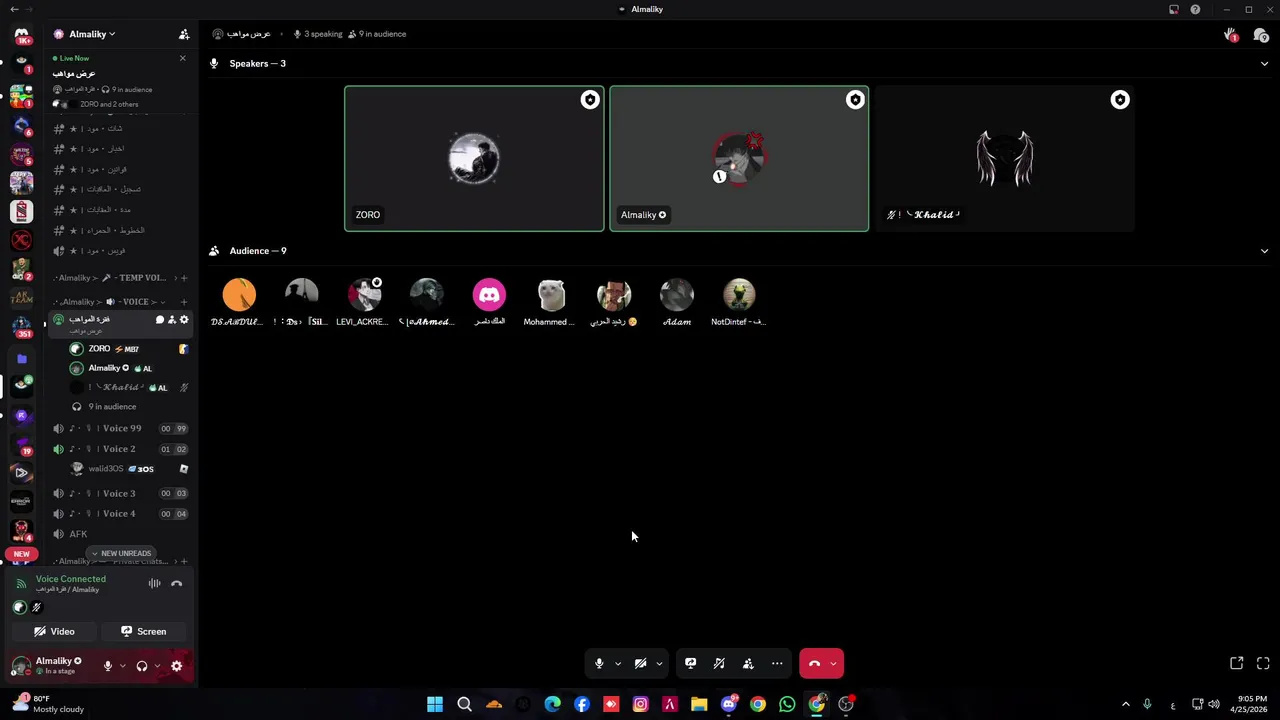Open Discord direct messages home icon
The height and width of the screenshot is (720, 1280).
click(21, 36)
